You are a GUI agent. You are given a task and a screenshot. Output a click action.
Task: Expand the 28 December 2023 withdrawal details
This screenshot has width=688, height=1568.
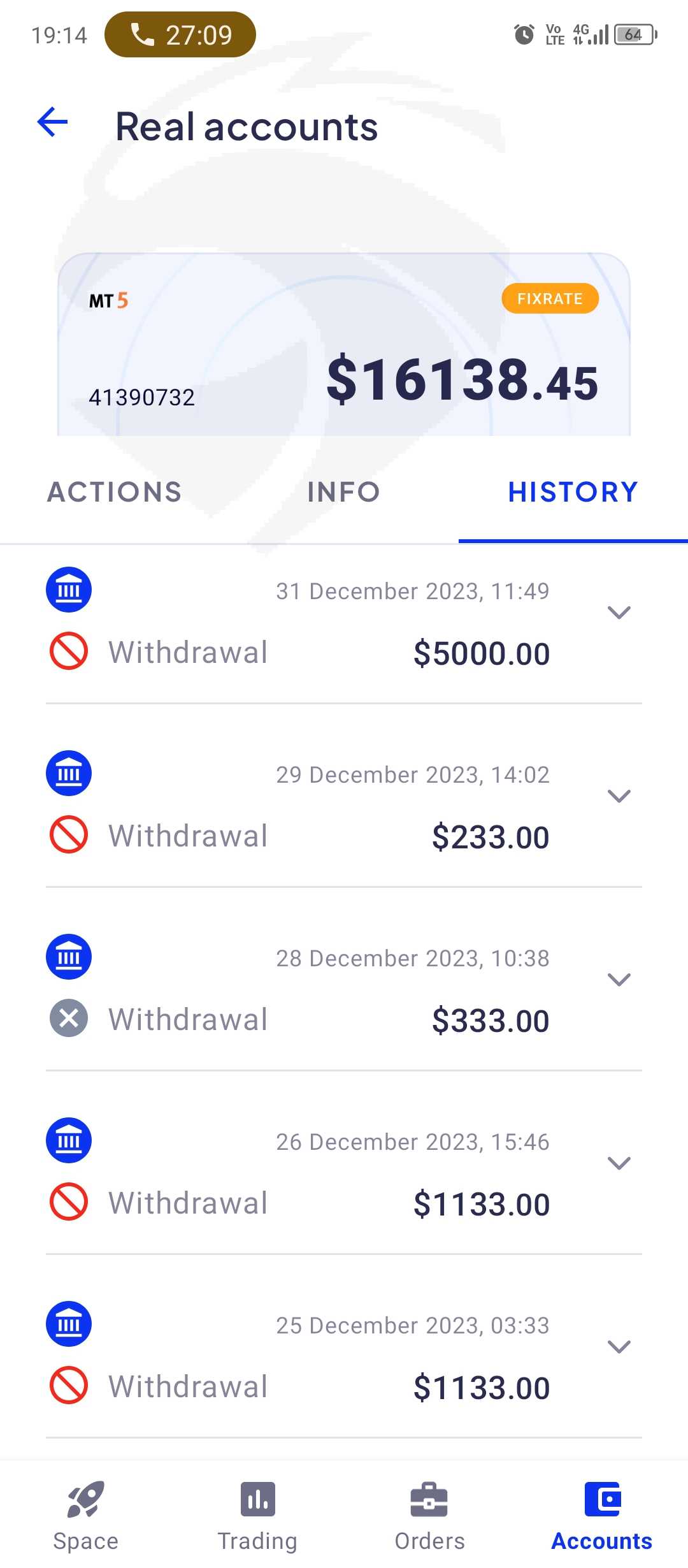pyautogui.click(x=619, y=980)
